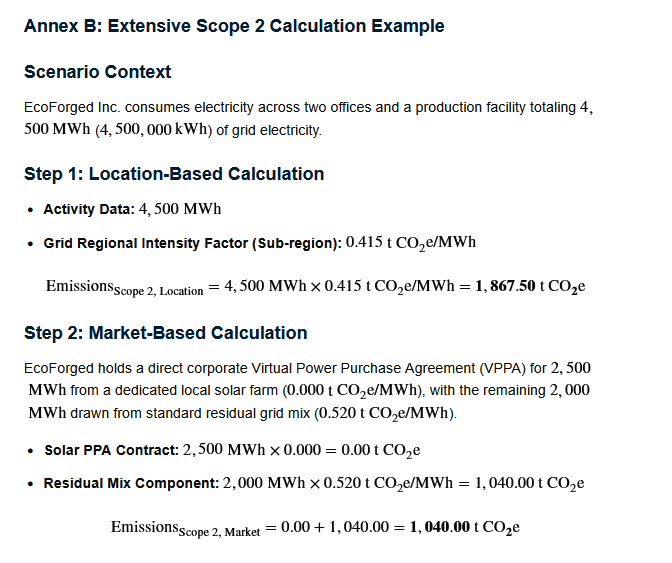The width and height of the screenshot is (672, 563).
Task: Click the Annex B title heading
Action: coord(234,26)
